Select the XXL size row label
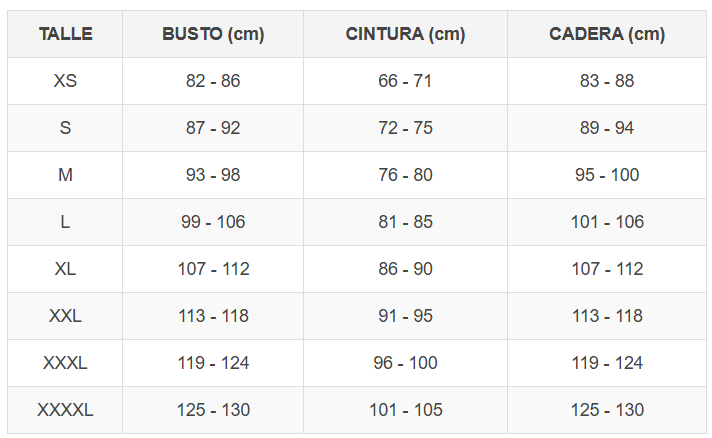This screenshot has width=712, height=438. 65,316
